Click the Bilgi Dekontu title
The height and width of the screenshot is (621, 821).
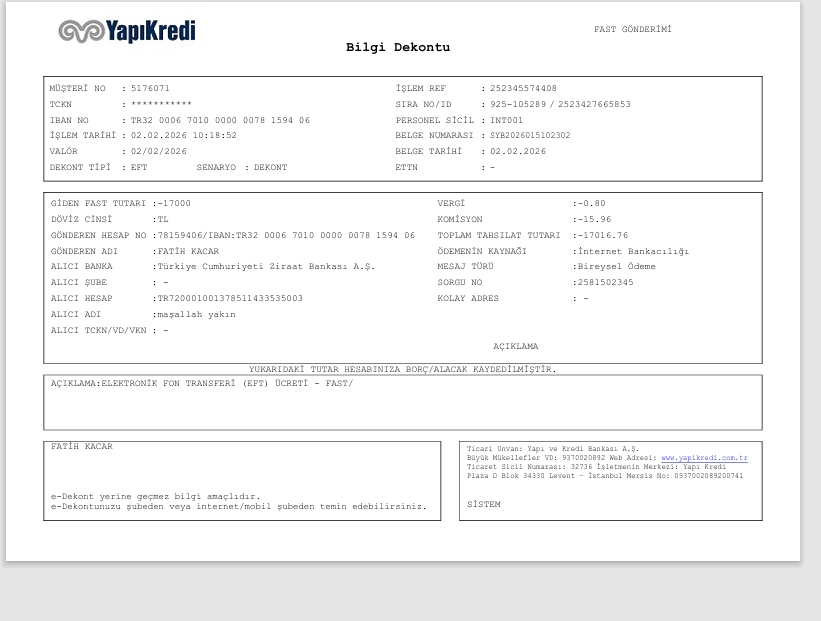tap(398, 47)
